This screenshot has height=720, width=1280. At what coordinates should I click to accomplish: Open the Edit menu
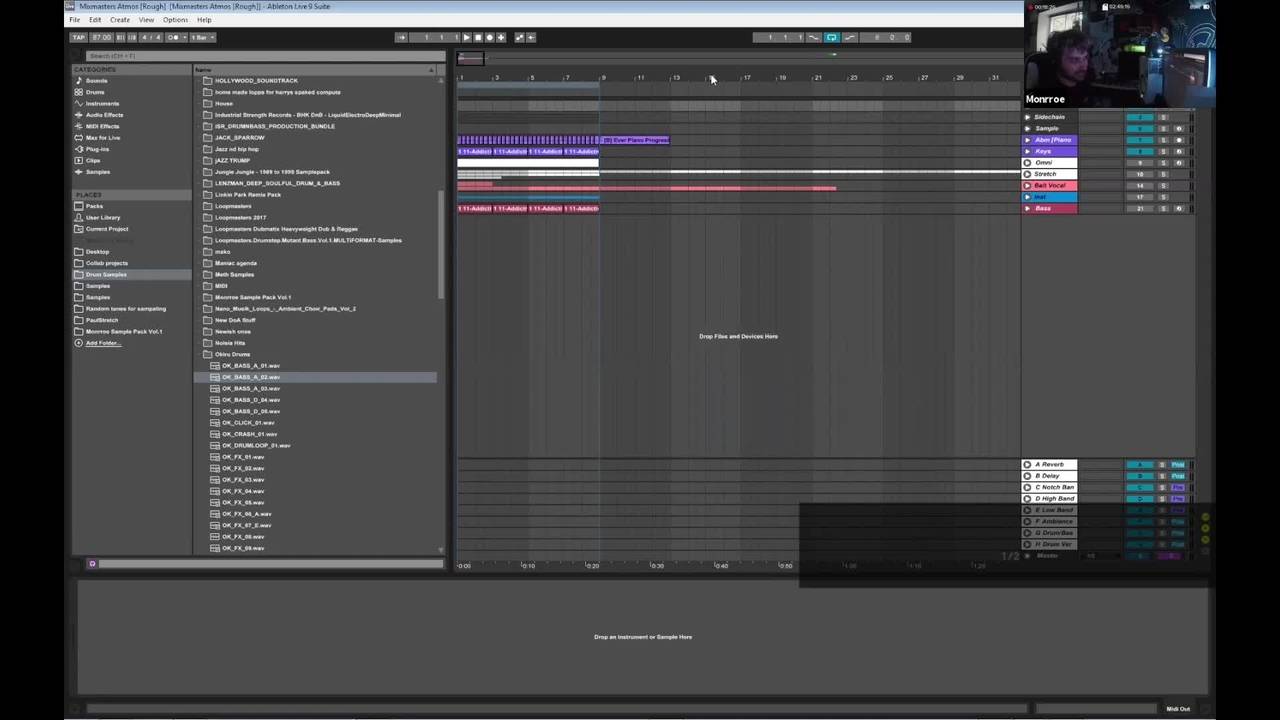coord(95,20)
